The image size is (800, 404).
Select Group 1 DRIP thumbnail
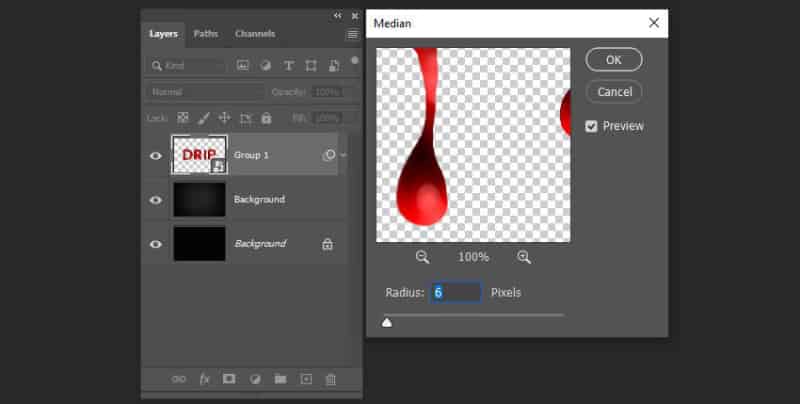[199, 155]
